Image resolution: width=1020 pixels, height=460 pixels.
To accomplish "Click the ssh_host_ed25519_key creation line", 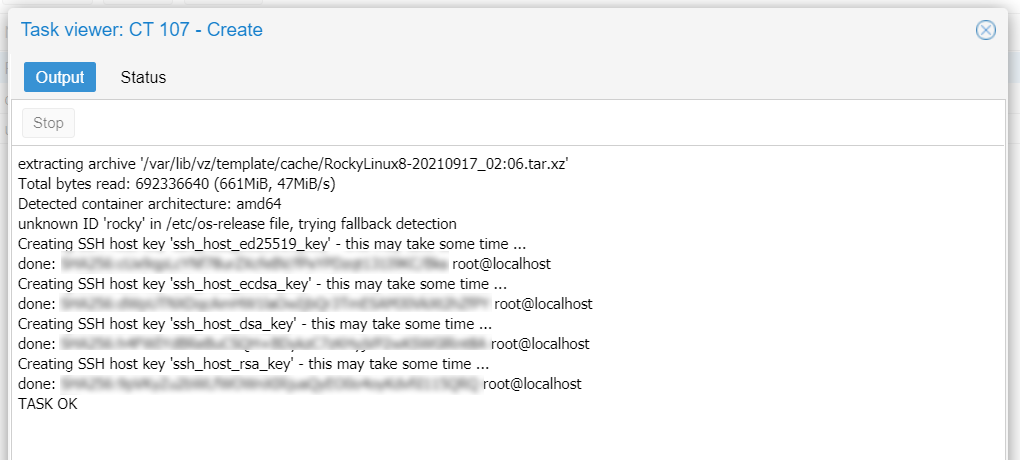I will [272, 244].
